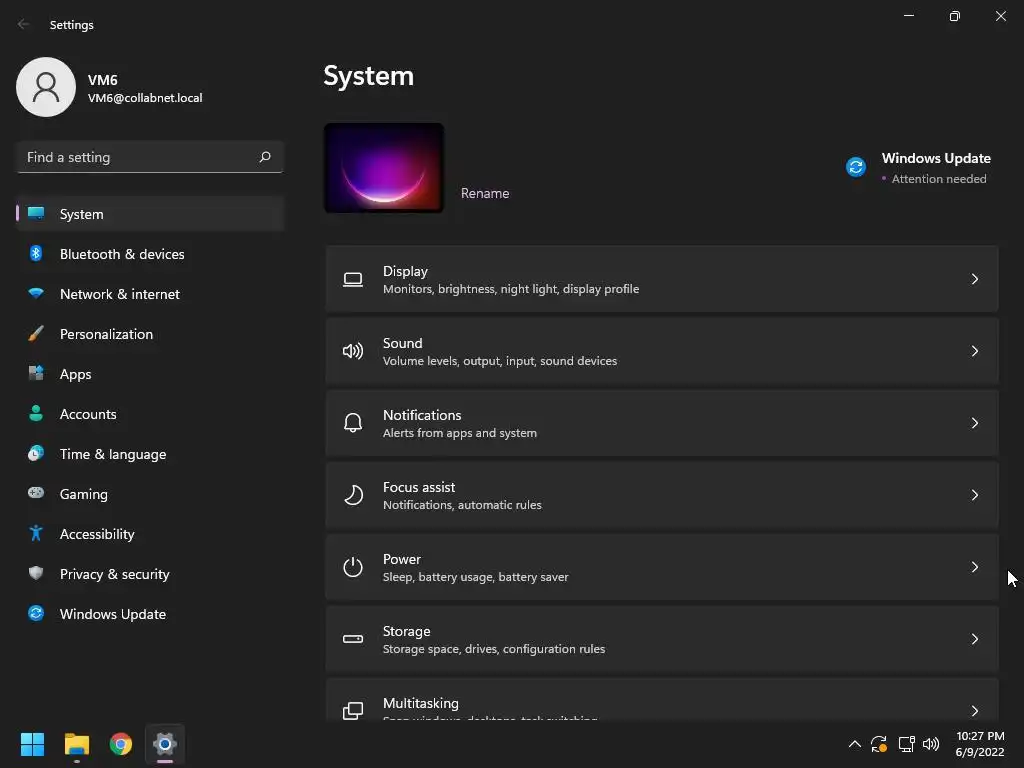Click the Display laptop icon

tap(353, 280)
